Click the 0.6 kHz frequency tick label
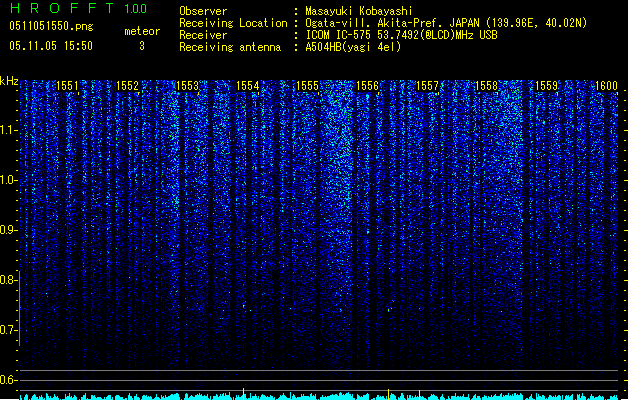The image size is (629, 400). (7, 380)
